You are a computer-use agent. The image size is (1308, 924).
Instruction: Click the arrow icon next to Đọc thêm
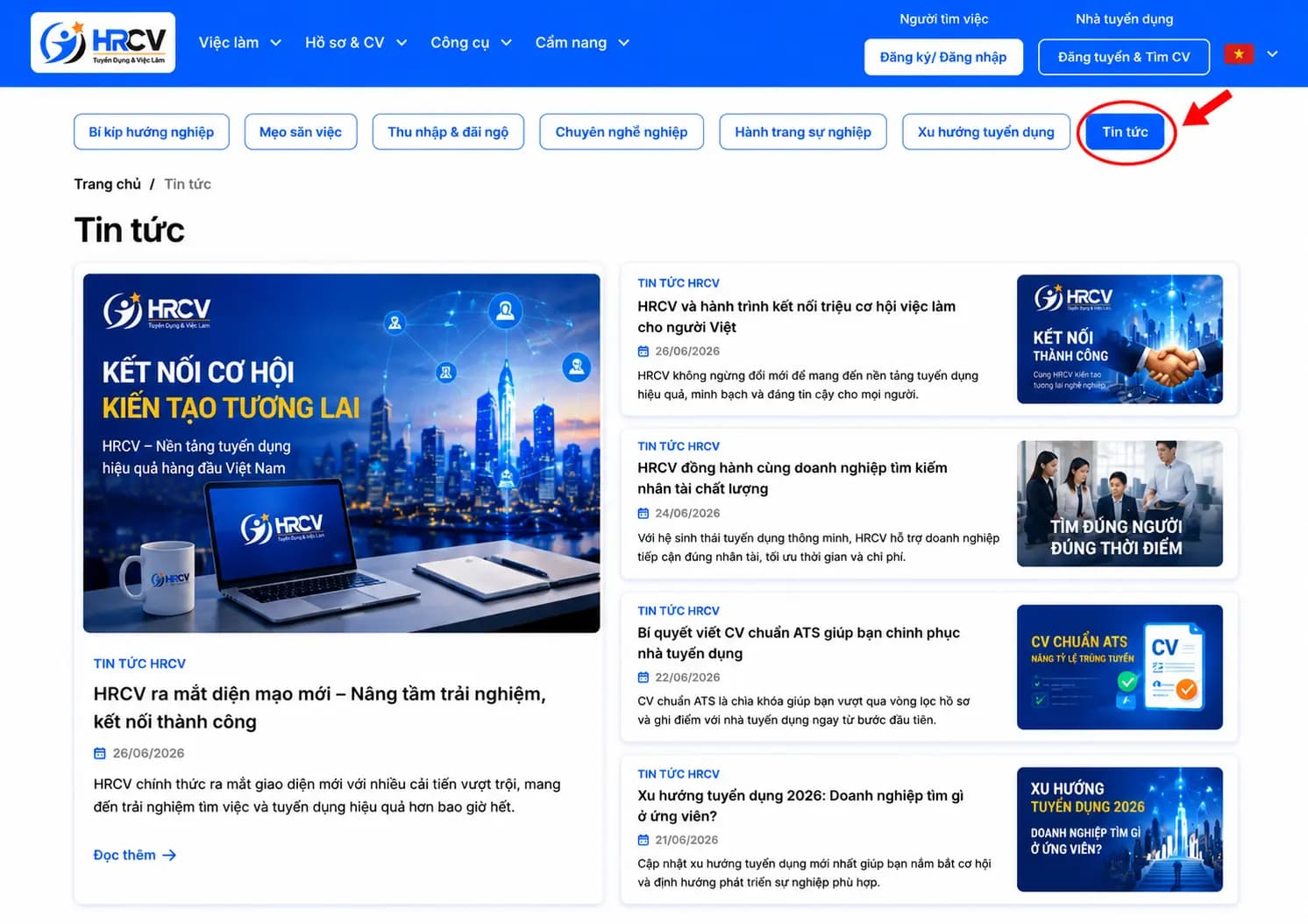tap(169, 855)
